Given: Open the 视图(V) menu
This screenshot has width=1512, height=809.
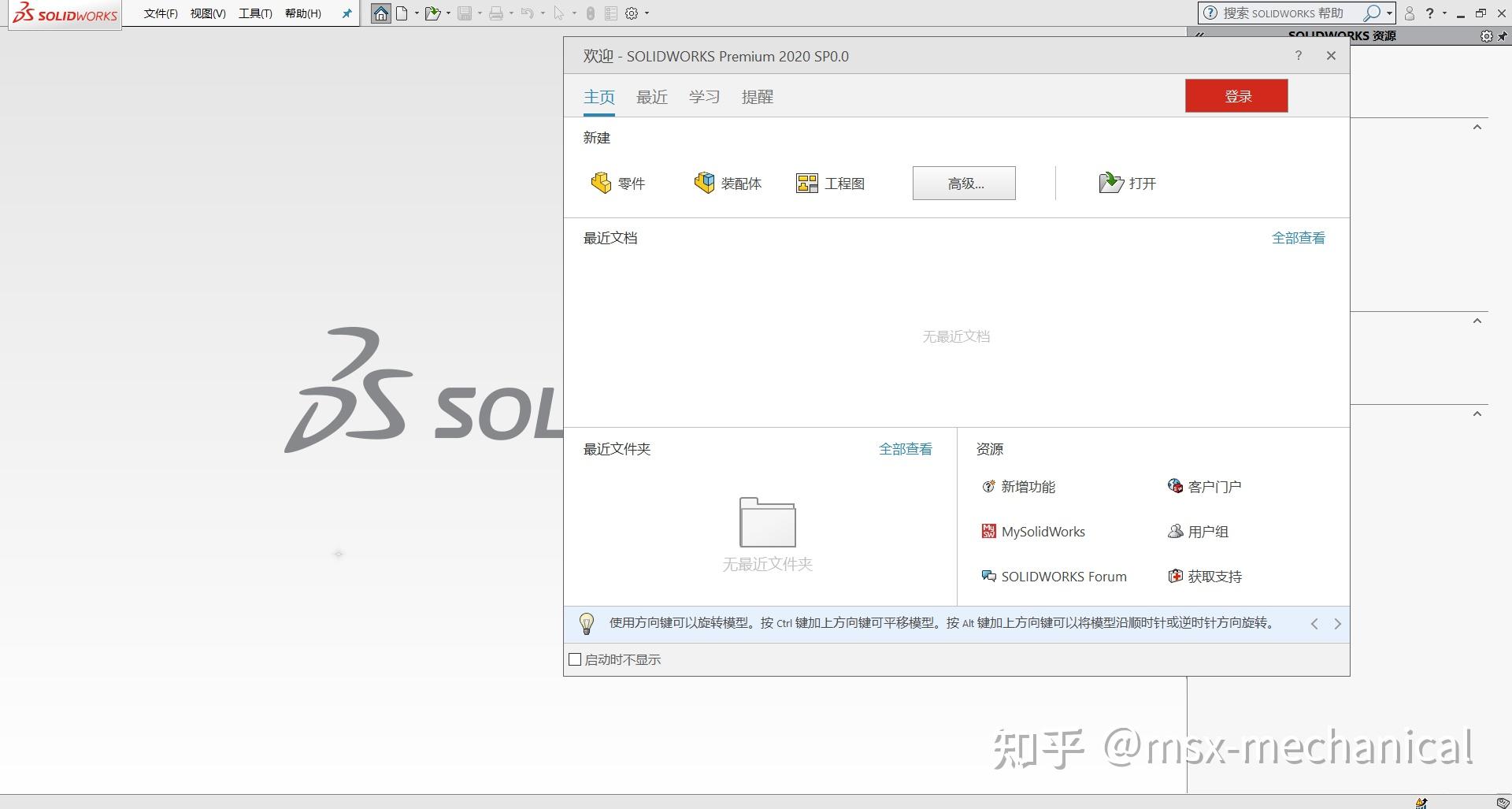Looking at the screenshot, I should 208,13.
